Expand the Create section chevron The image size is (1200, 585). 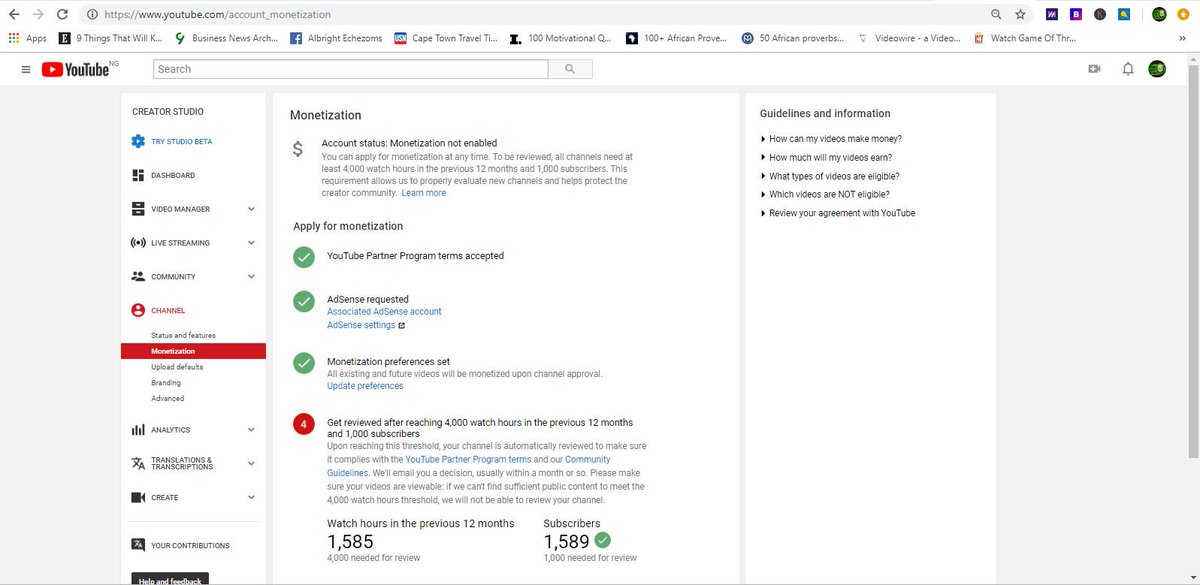(251, 497)
